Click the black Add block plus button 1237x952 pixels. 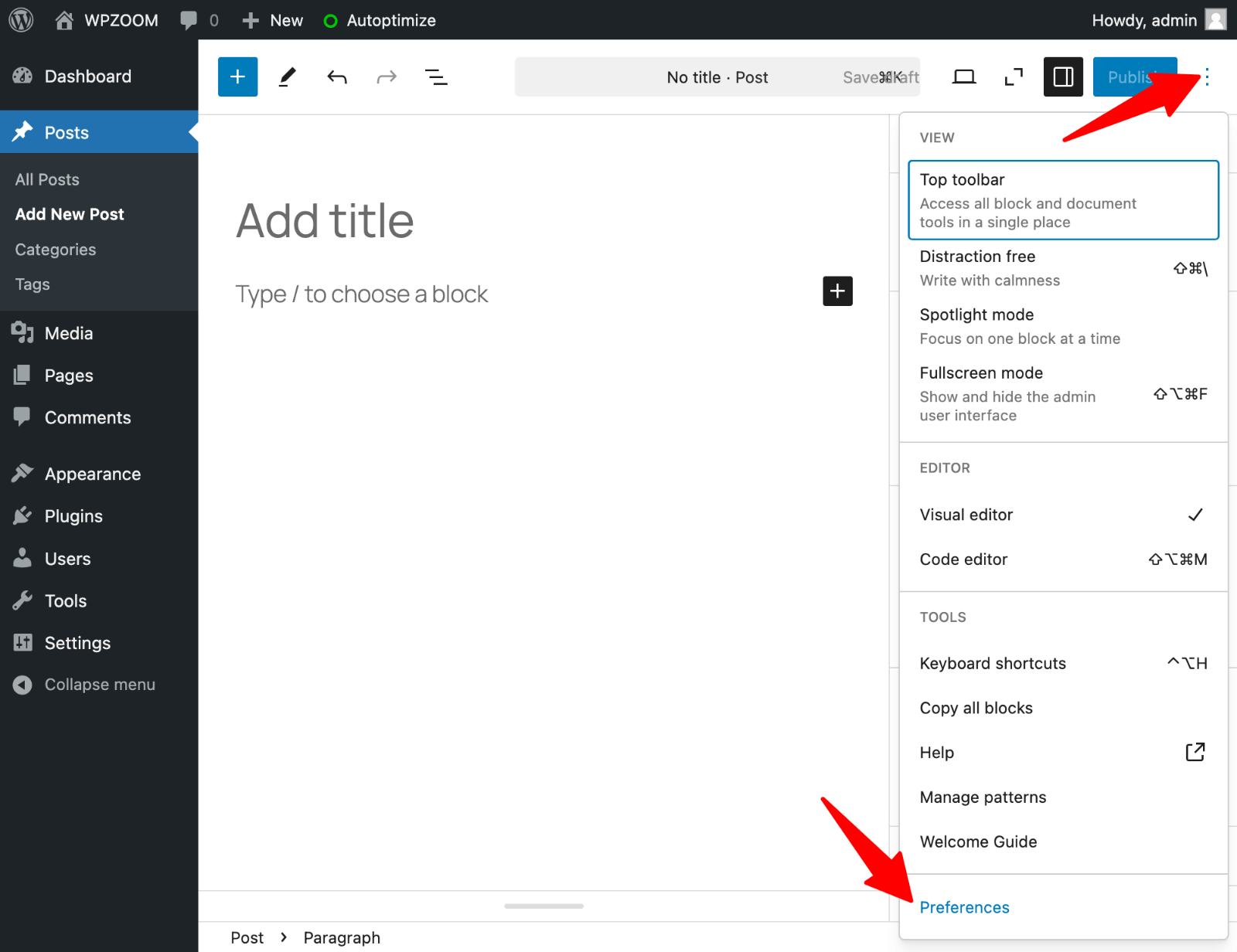click(x=837, y=291)
